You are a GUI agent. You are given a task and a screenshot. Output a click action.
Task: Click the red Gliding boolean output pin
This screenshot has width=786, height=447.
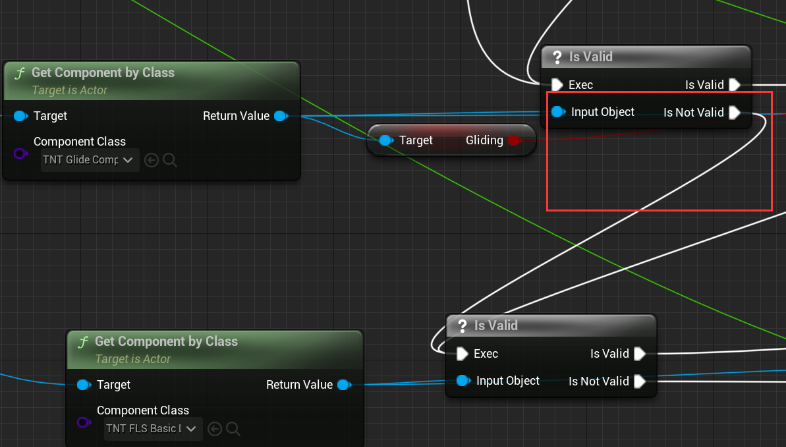tap(515, 141)
